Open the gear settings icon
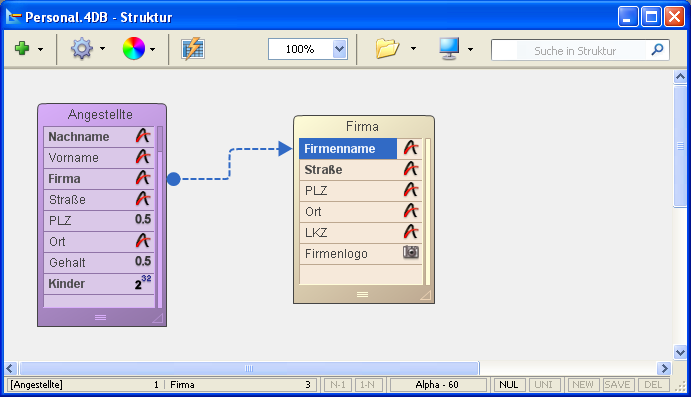This screenshot has height=397, width=691. (82, 48)
